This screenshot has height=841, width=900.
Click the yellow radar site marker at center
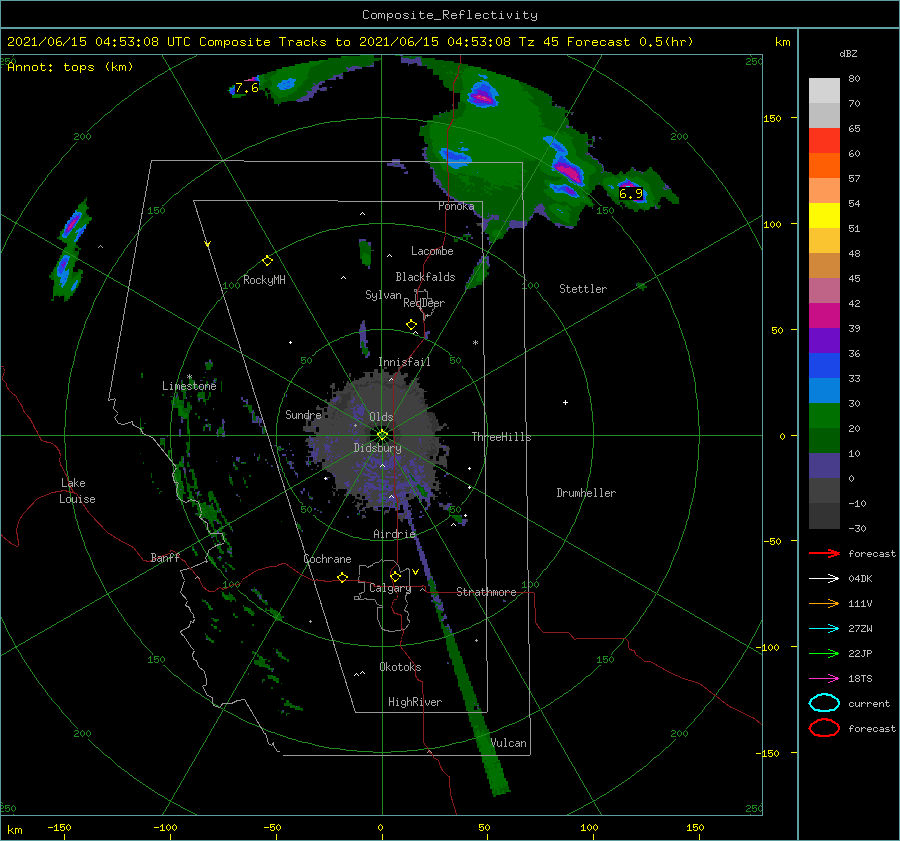(382, 435)
